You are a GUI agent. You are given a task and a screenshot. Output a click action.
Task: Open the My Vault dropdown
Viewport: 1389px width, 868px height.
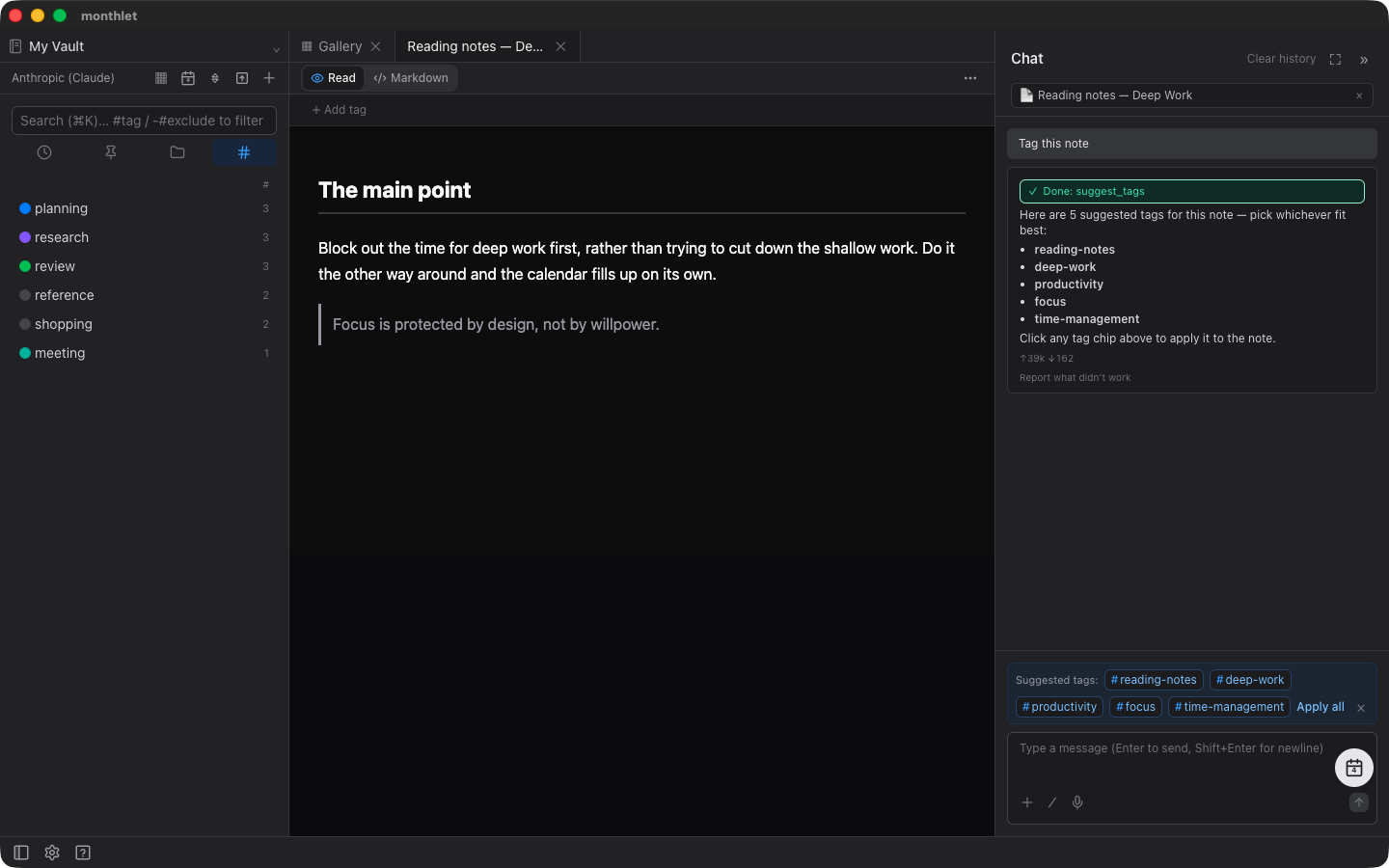(x=145, y=46)
